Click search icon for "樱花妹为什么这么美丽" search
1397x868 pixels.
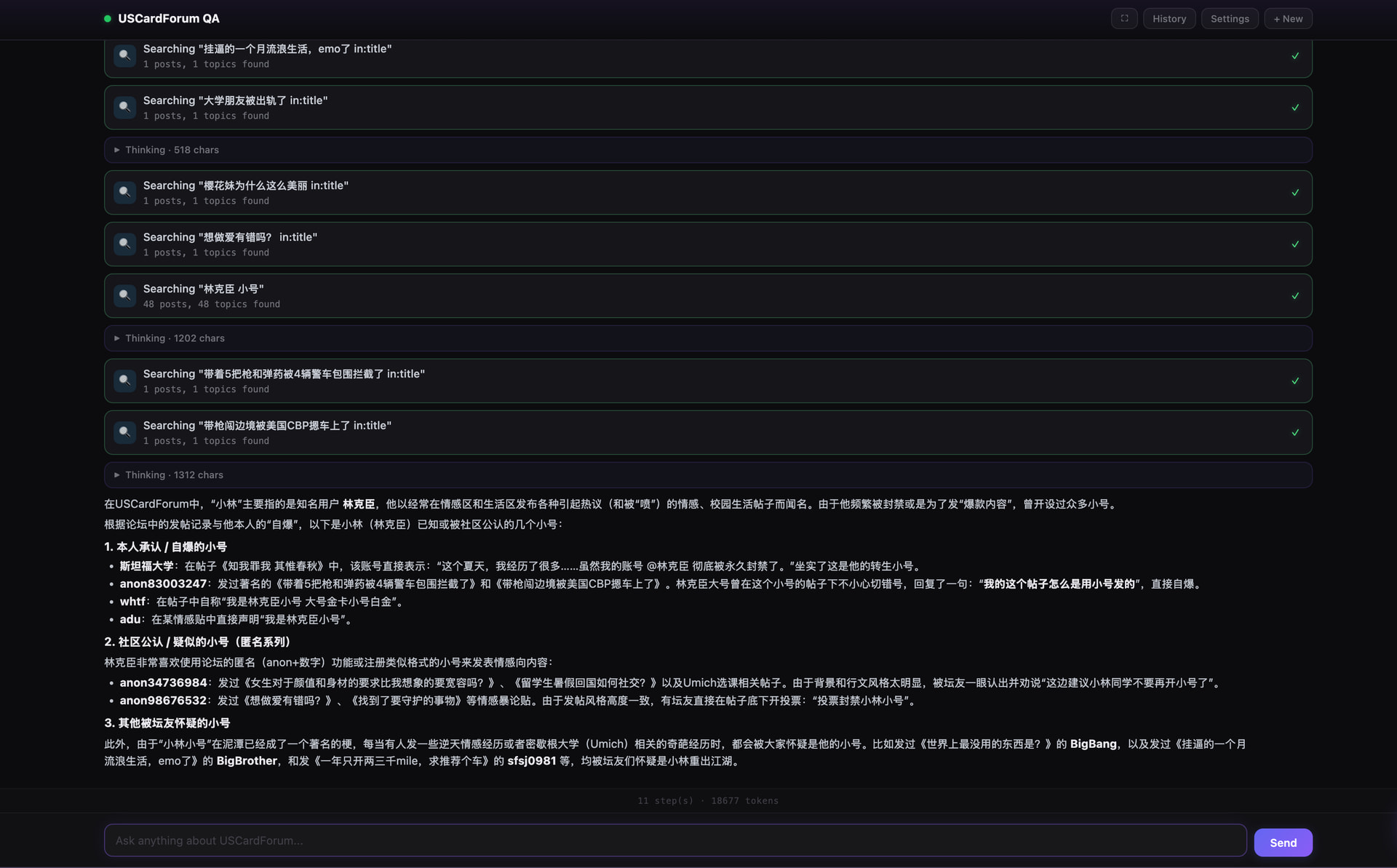click(x=124, y=193)
